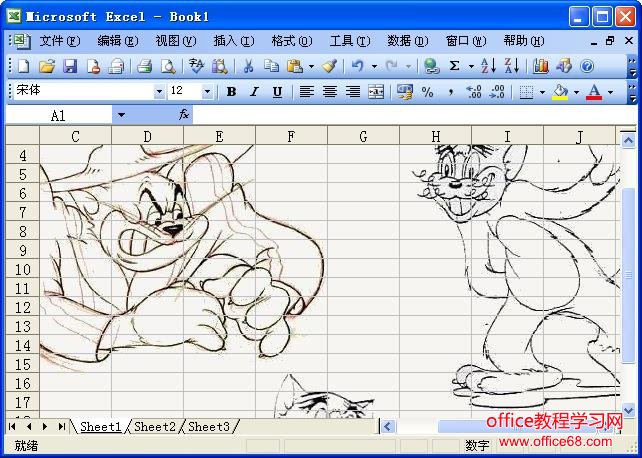
Task: Open the 数据(D) menu
Action: click(x=408, y=41)
